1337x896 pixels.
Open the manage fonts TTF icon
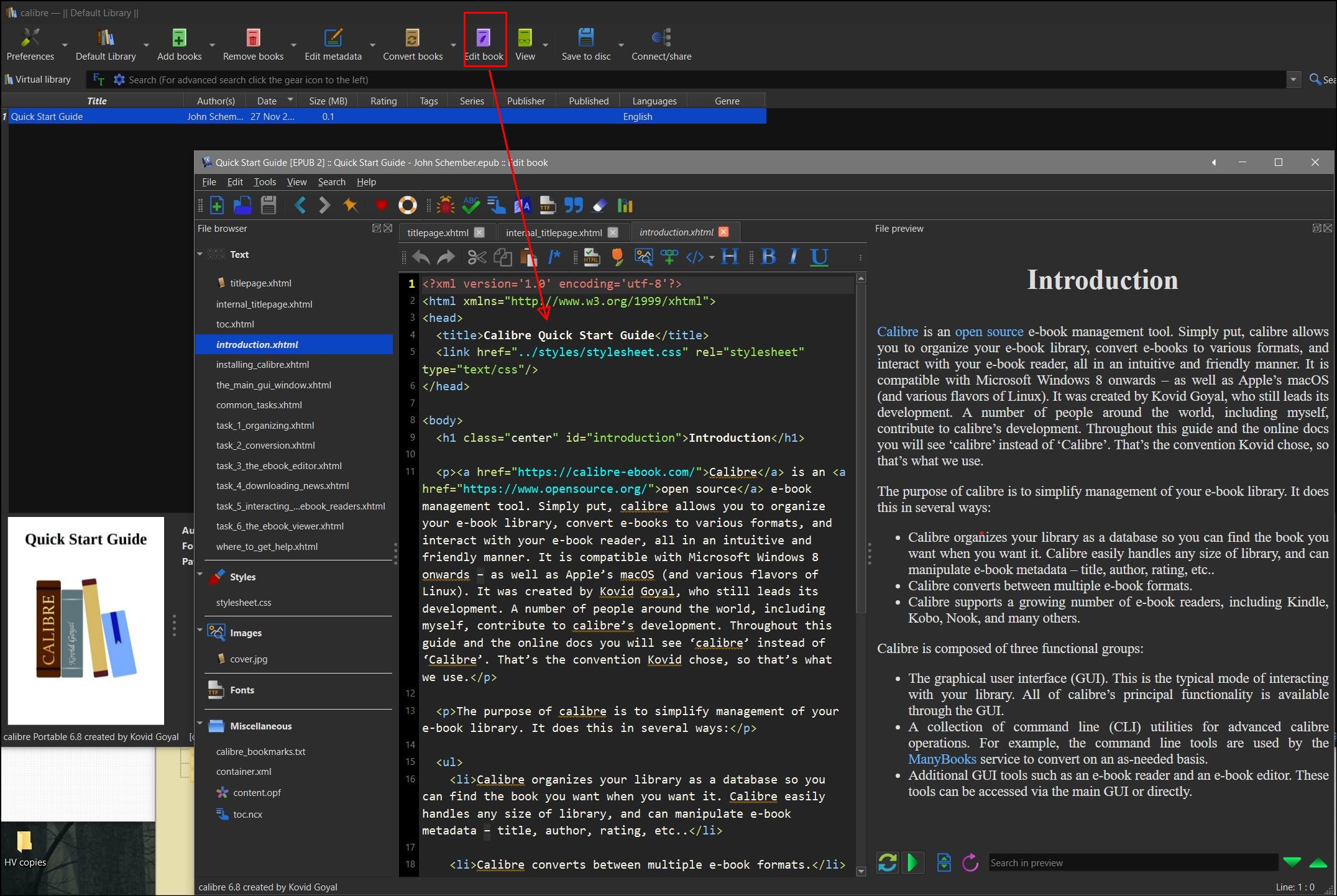[547, 206]
